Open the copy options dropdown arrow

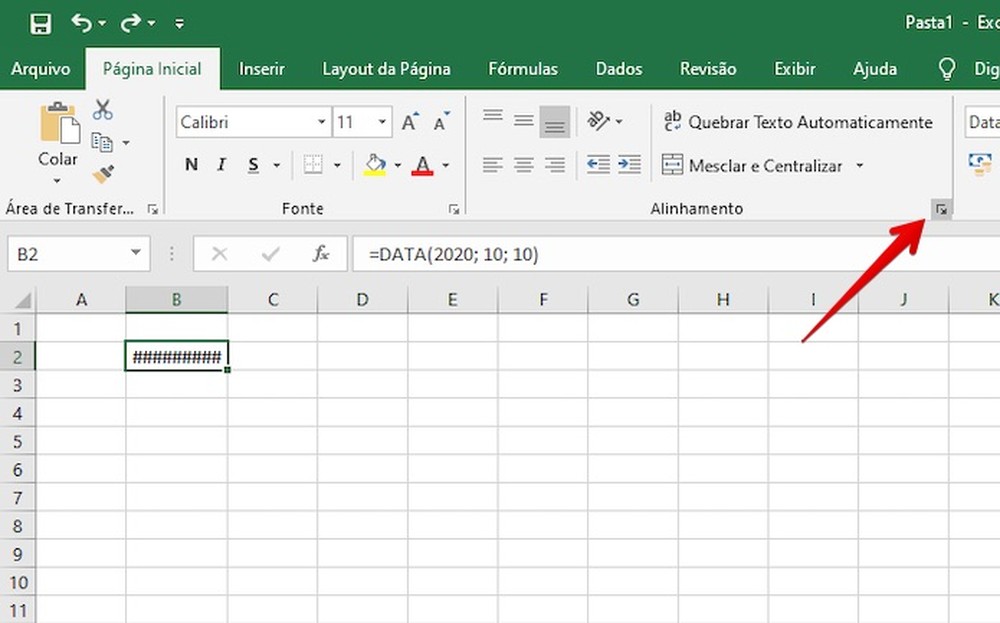[126, 143]
